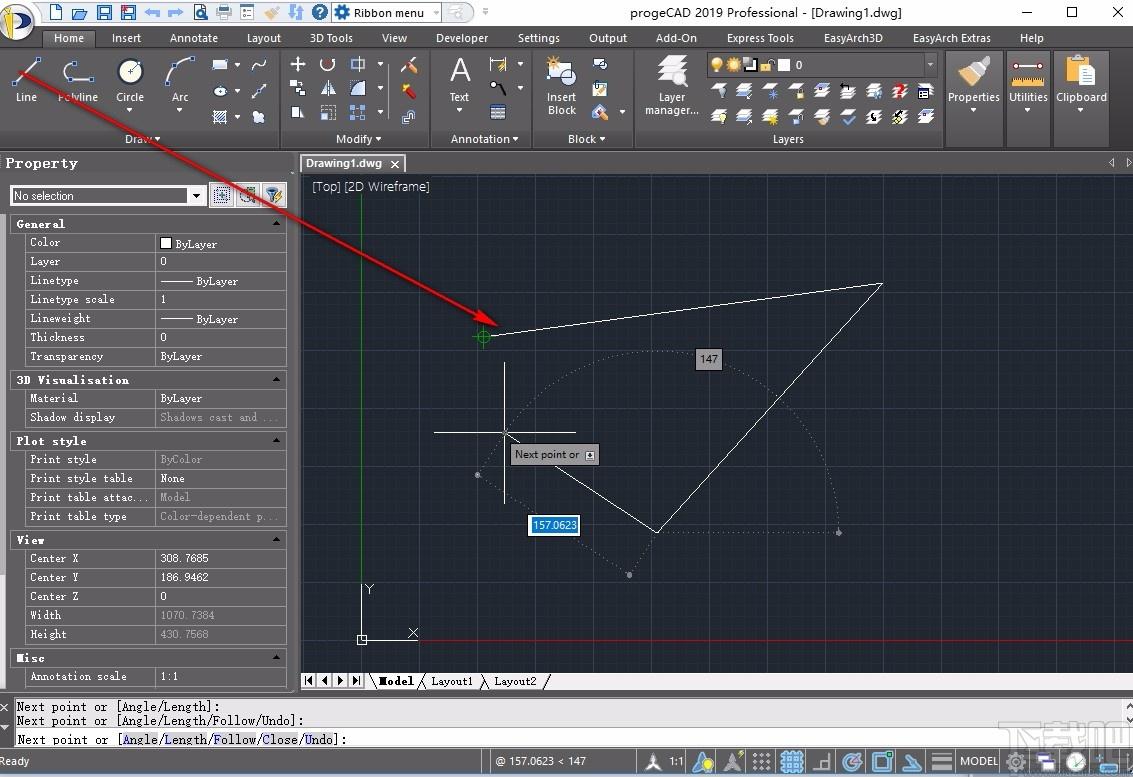Close the Drawing1.dwg document tab
Image resolution: width=1133 pixels, height=777 pixels.
pyautogui.click(x=395, y=164)
